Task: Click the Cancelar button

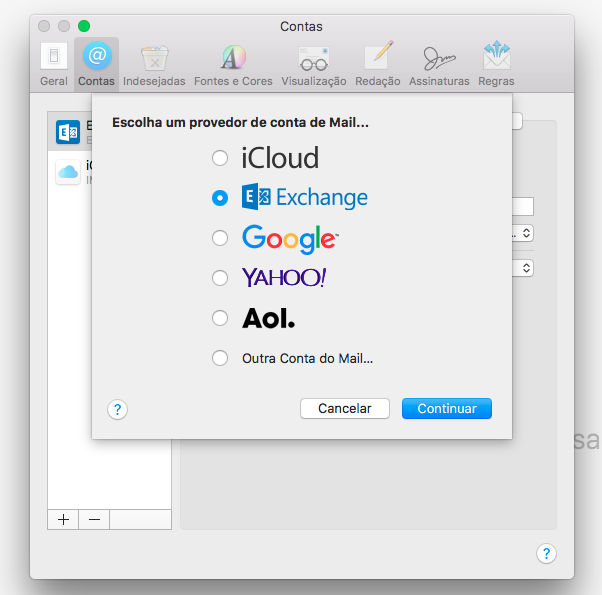Action: coord(345,408)
